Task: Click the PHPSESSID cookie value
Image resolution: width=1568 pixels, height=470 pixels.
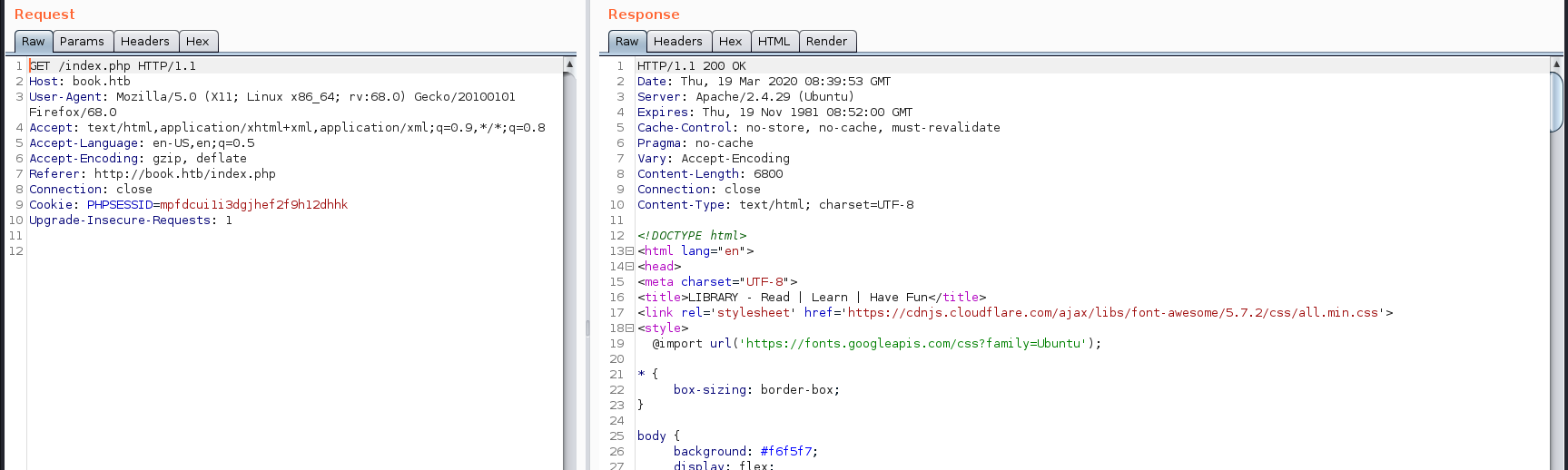Action: 254,205
